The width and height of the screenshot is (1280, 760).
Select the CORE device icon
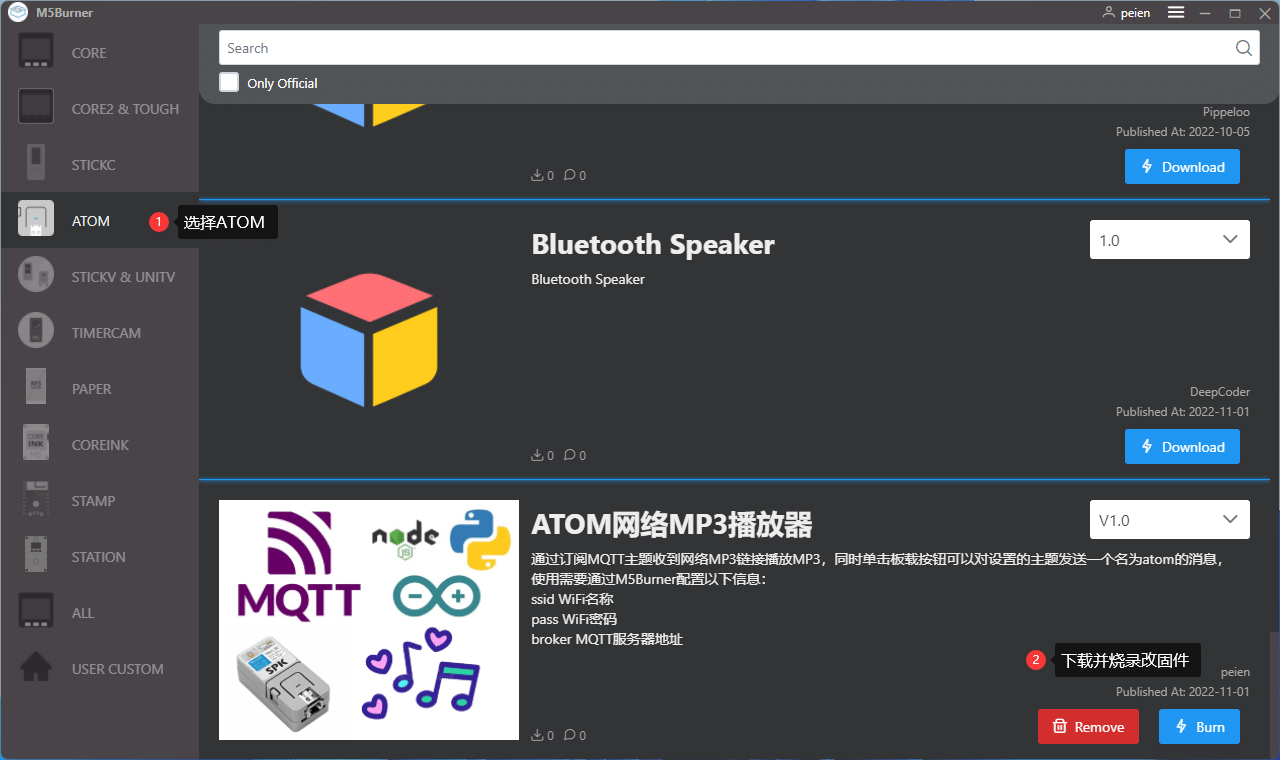(36, 52)
